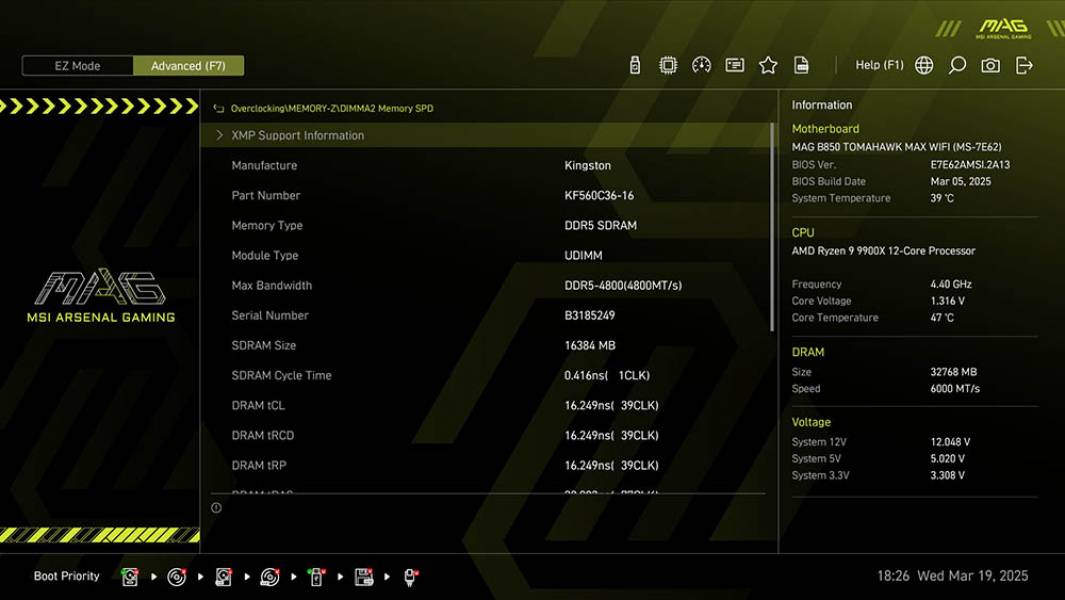Click the profile file icon in toolbar
The width and height of the screenshot is (1065, 600).
pyautogui.click(x=801, y=65)
